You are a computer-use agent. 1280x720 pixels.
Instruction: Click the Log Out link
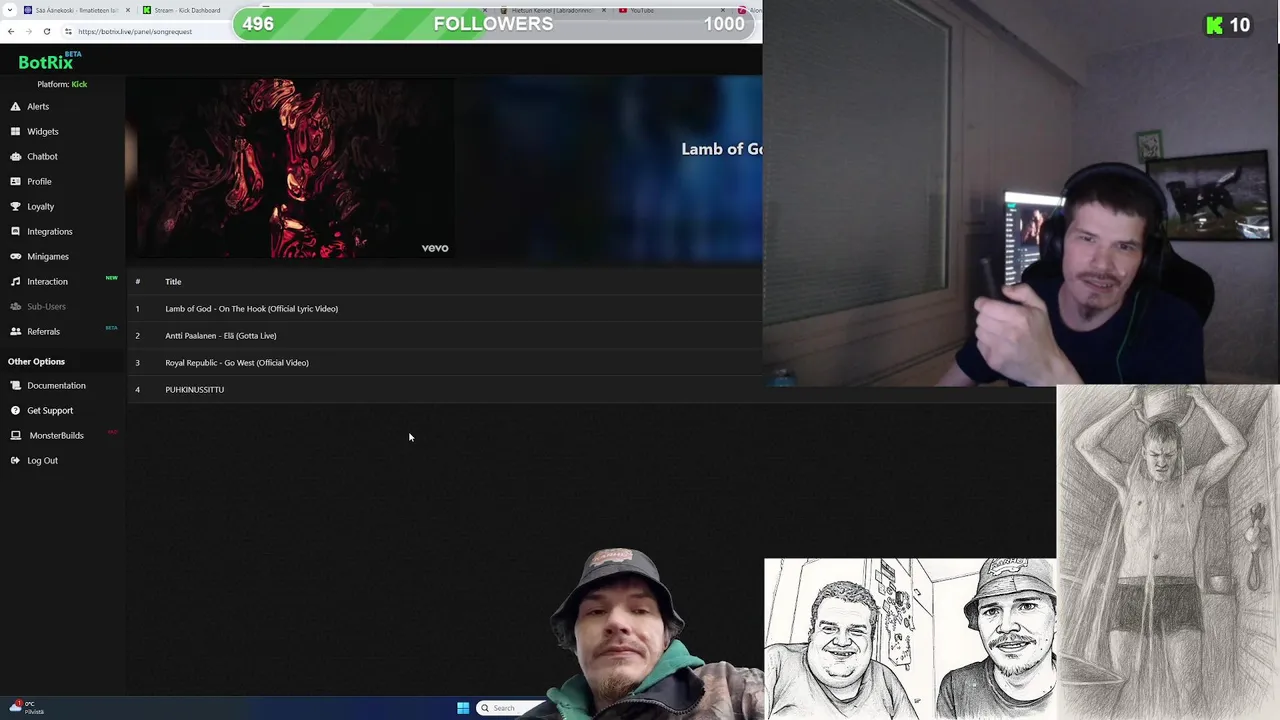[42, 460]
